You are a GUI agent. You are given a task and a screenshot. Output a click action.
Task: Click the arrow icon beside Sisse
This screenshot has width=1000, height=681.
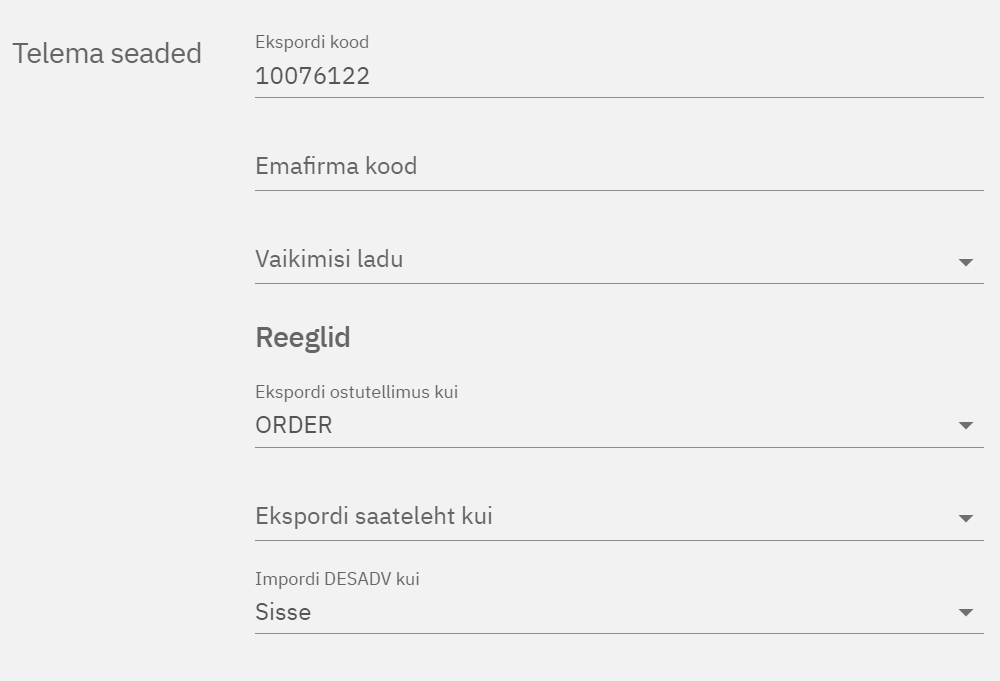[965, 613]
